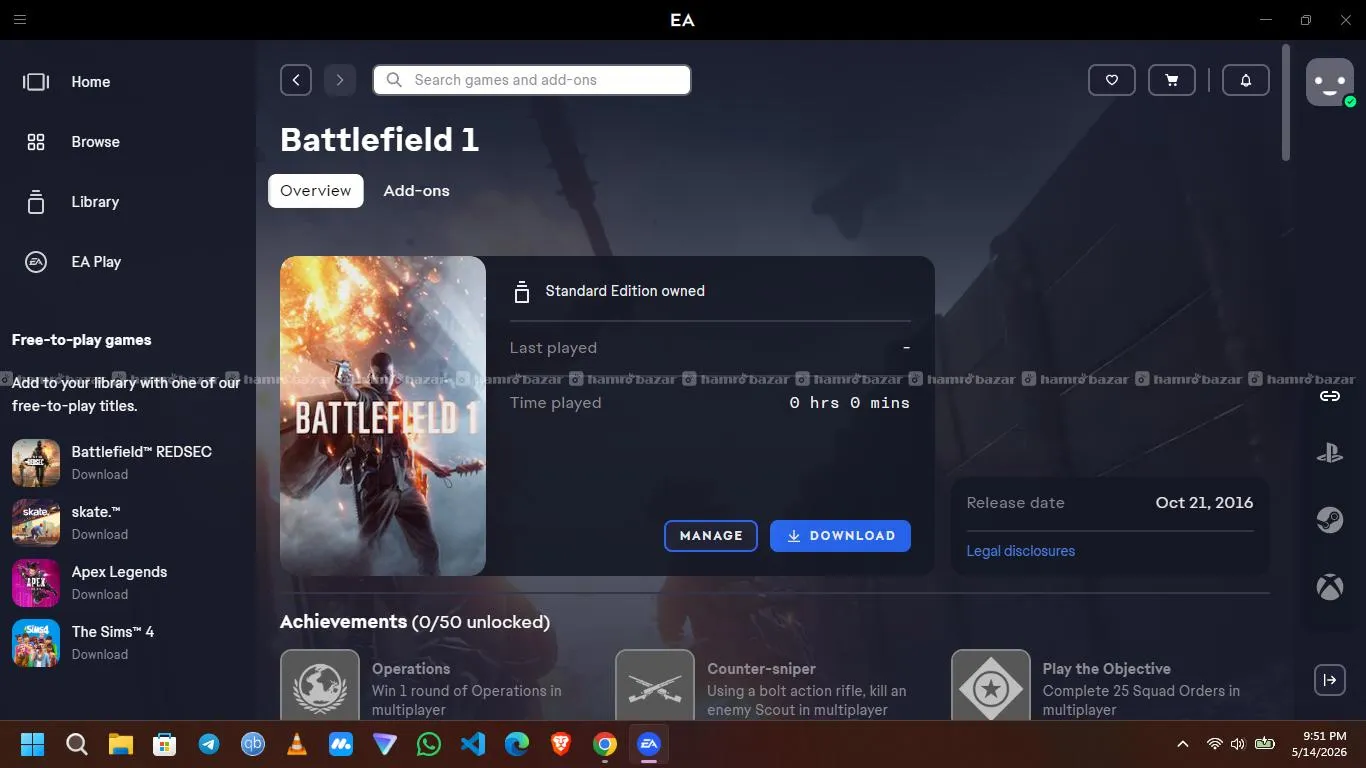1366x768 pixels.
Task: Click the 'Oct 21, 2016' release date
Action: pyautogui.click(x=1204, y=503)
